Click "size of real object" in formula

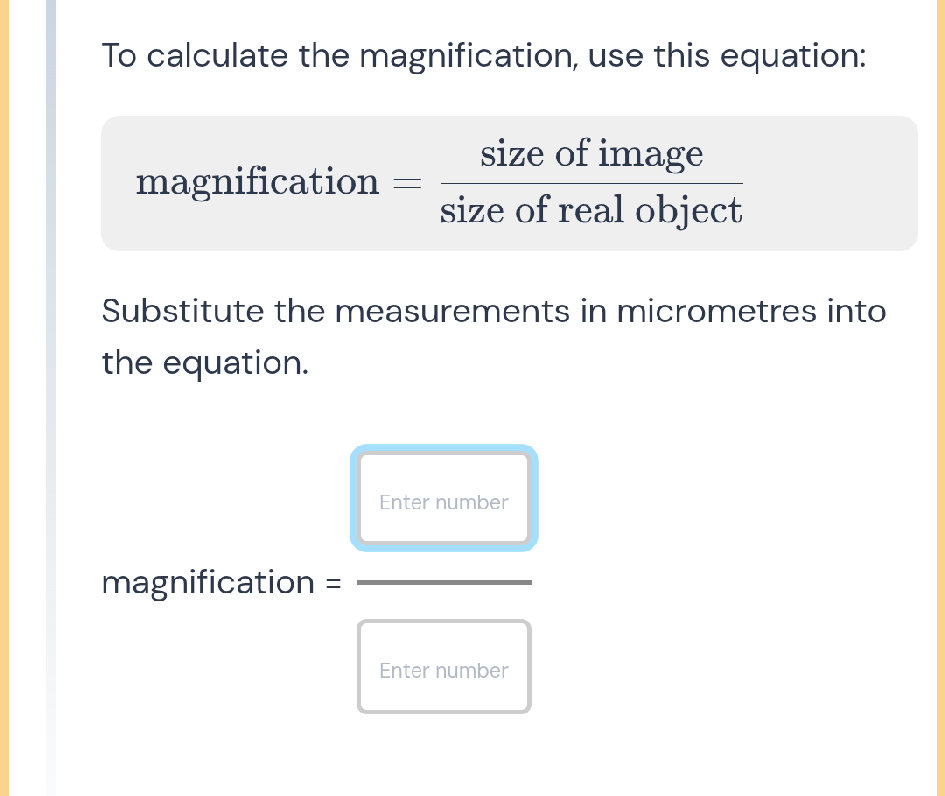point(591,211)
